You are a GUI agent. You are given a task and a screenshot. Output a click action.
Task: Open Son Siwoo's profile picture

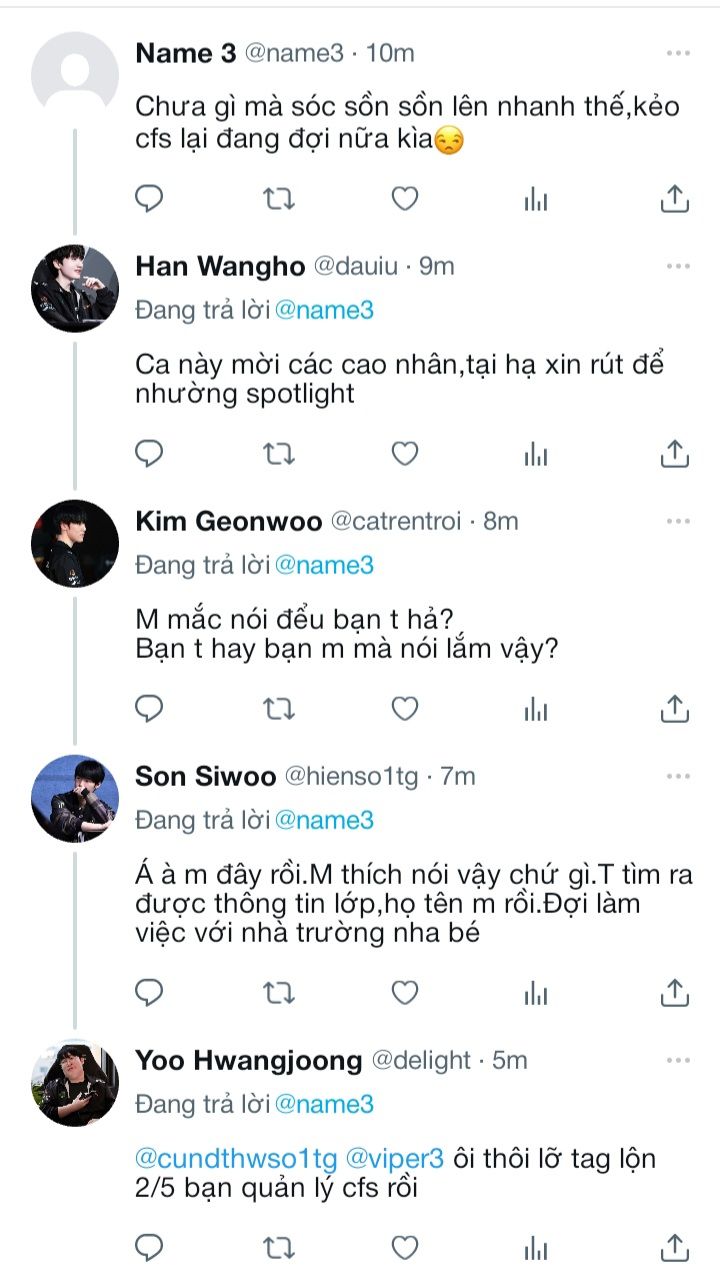[75, 798]
